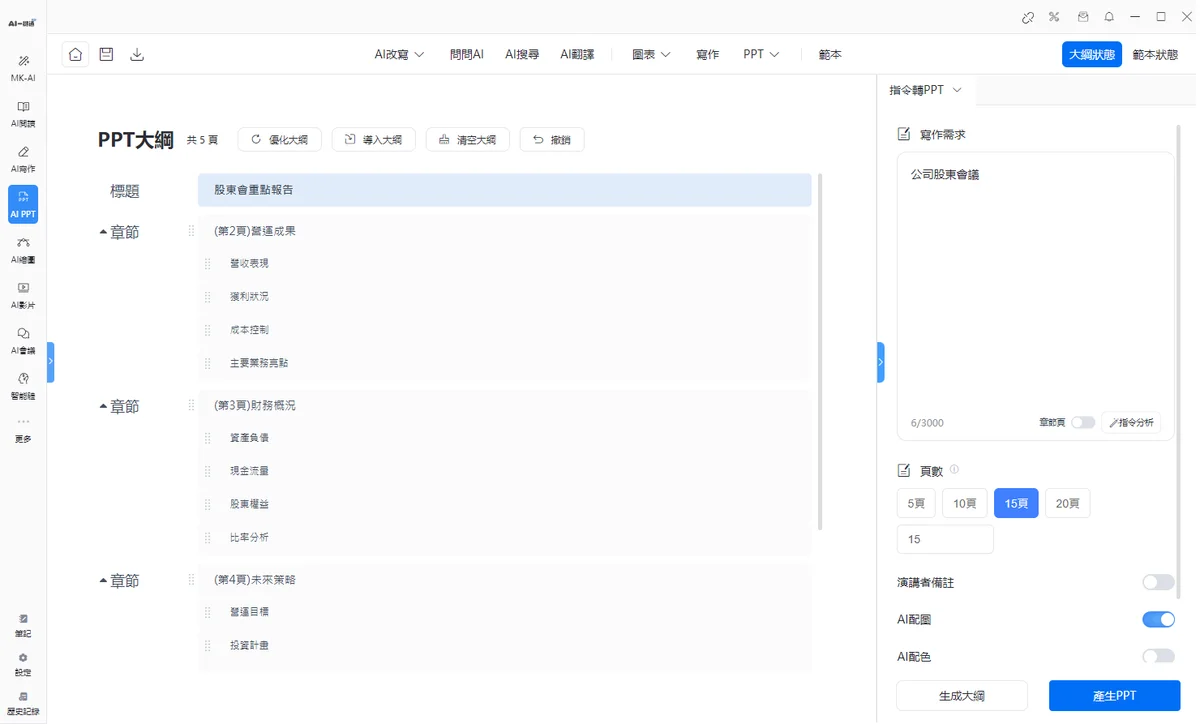Select the 10頁 page count option
Image resolution: width=1200 pixels, height=724 pixels.
965,503
